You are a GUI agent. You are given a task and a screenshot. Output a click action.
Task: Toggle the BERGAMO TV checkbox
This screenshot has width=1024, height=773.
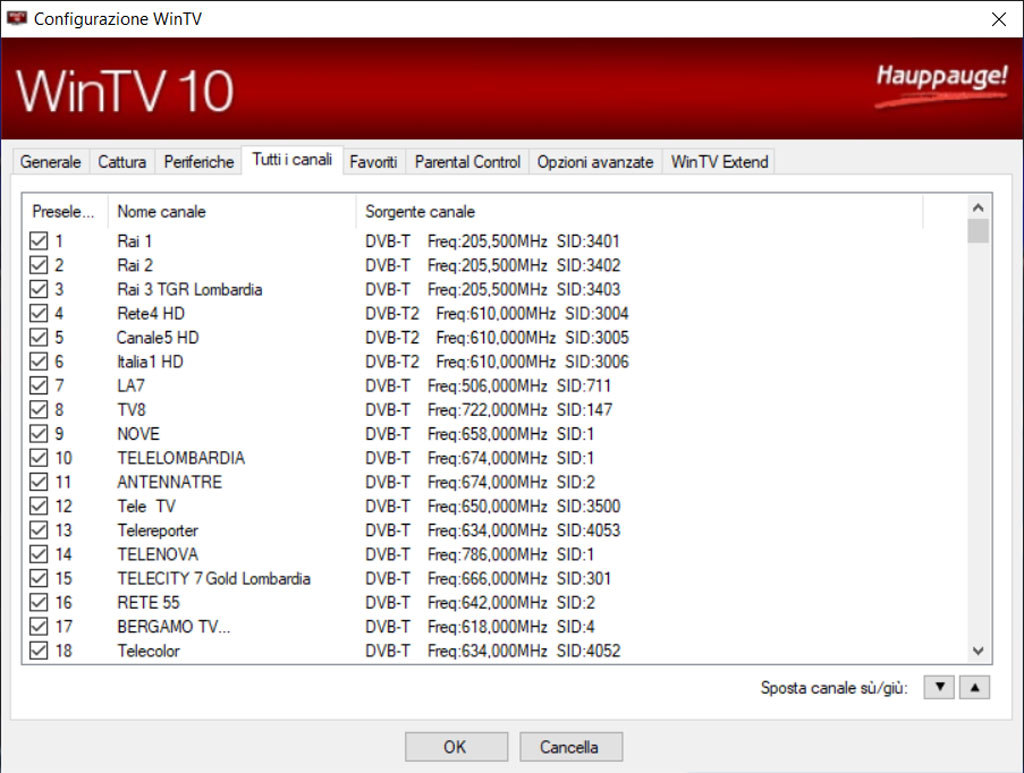(x=39, y=627)
